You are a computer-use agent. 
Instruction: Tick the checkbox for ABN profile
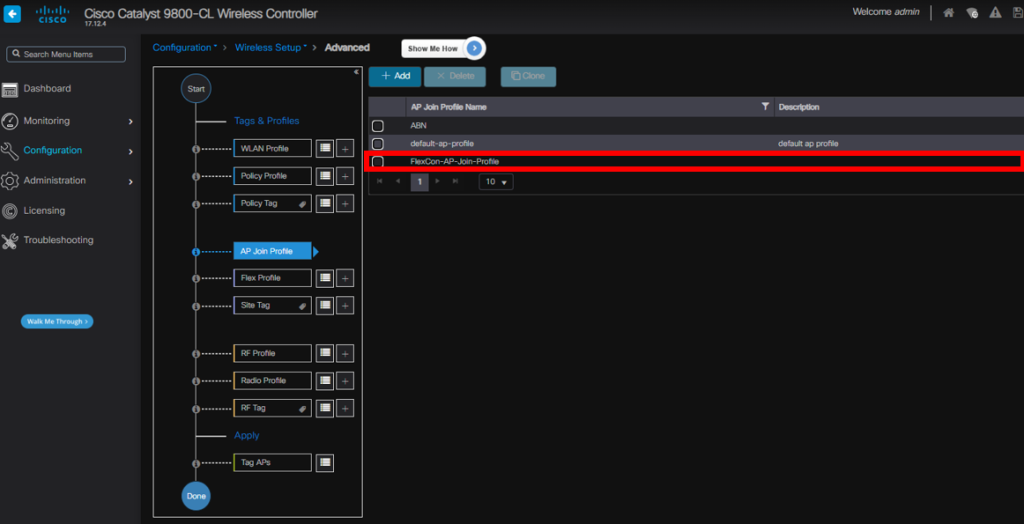coord(377,126)
